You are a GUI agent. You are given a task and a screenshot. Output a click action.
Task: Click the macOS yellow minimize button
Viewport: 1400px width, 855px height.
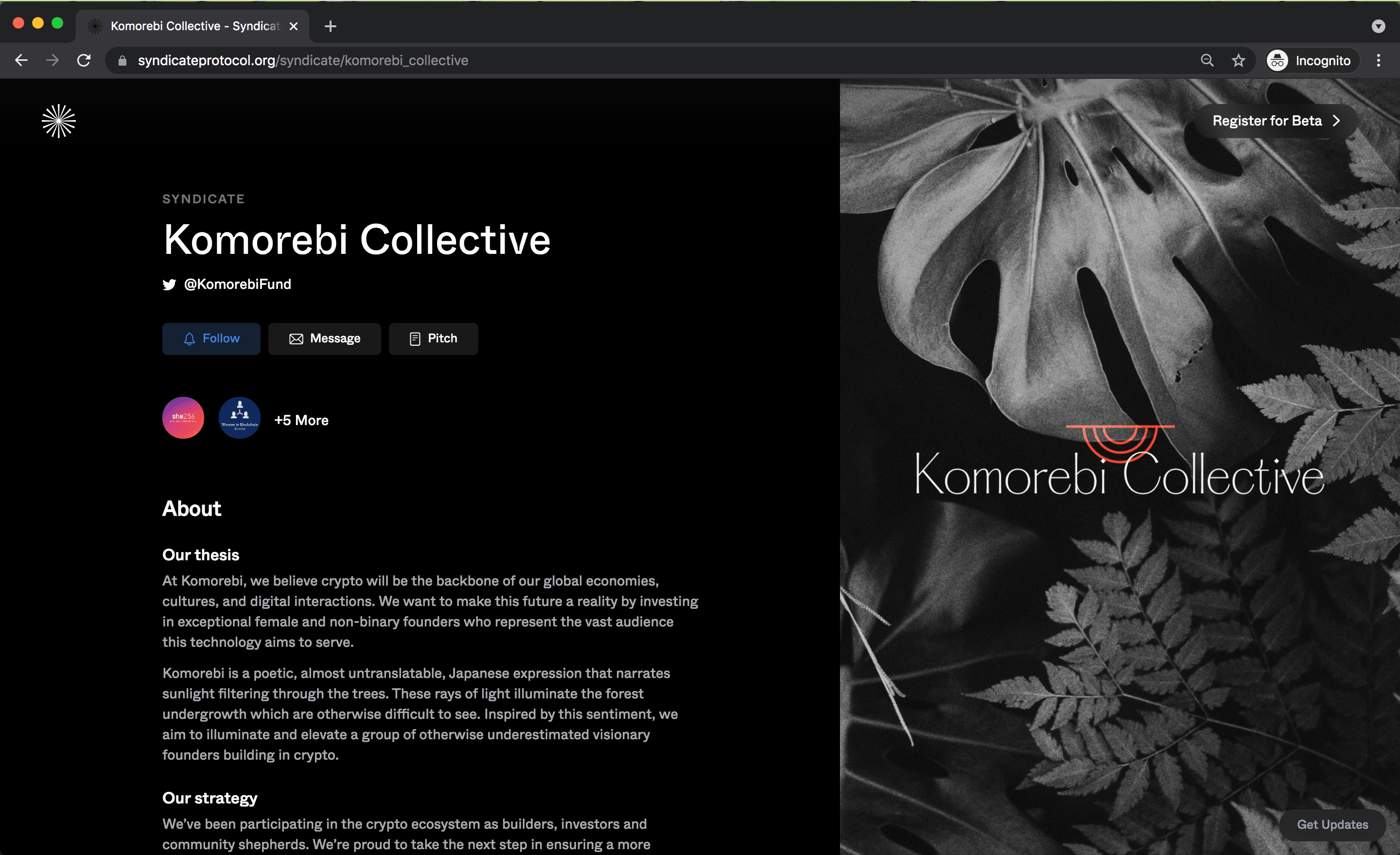(38, 23)
